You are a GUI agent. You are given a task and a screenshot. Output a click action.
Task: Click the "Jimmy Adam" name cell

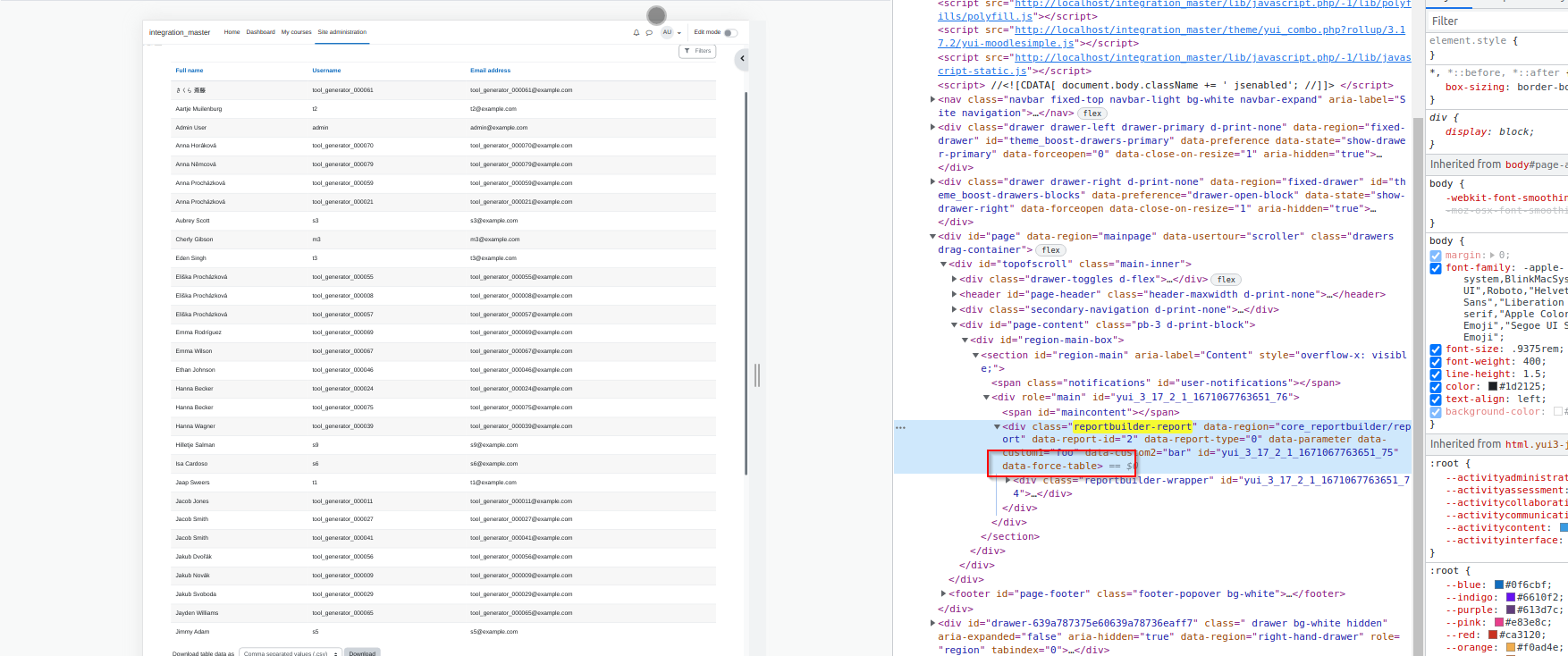pos(192,632)
